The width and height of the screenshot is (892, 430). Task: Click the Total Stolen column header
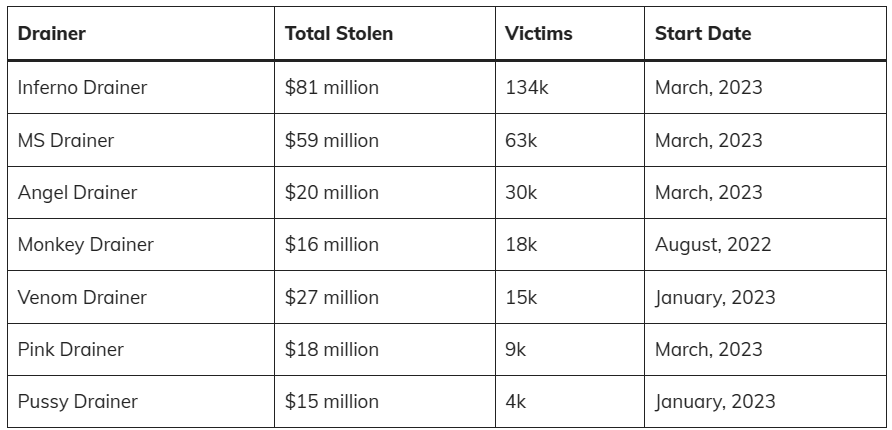[339, 34]
